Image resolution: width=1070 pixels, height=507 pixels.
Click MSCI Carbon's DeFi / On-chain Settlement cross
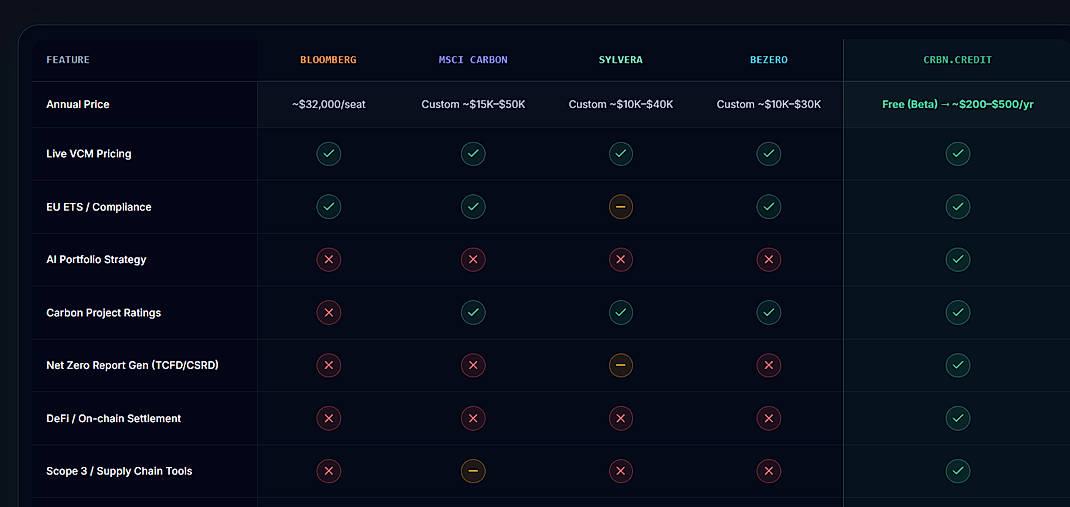pos(473,418)
